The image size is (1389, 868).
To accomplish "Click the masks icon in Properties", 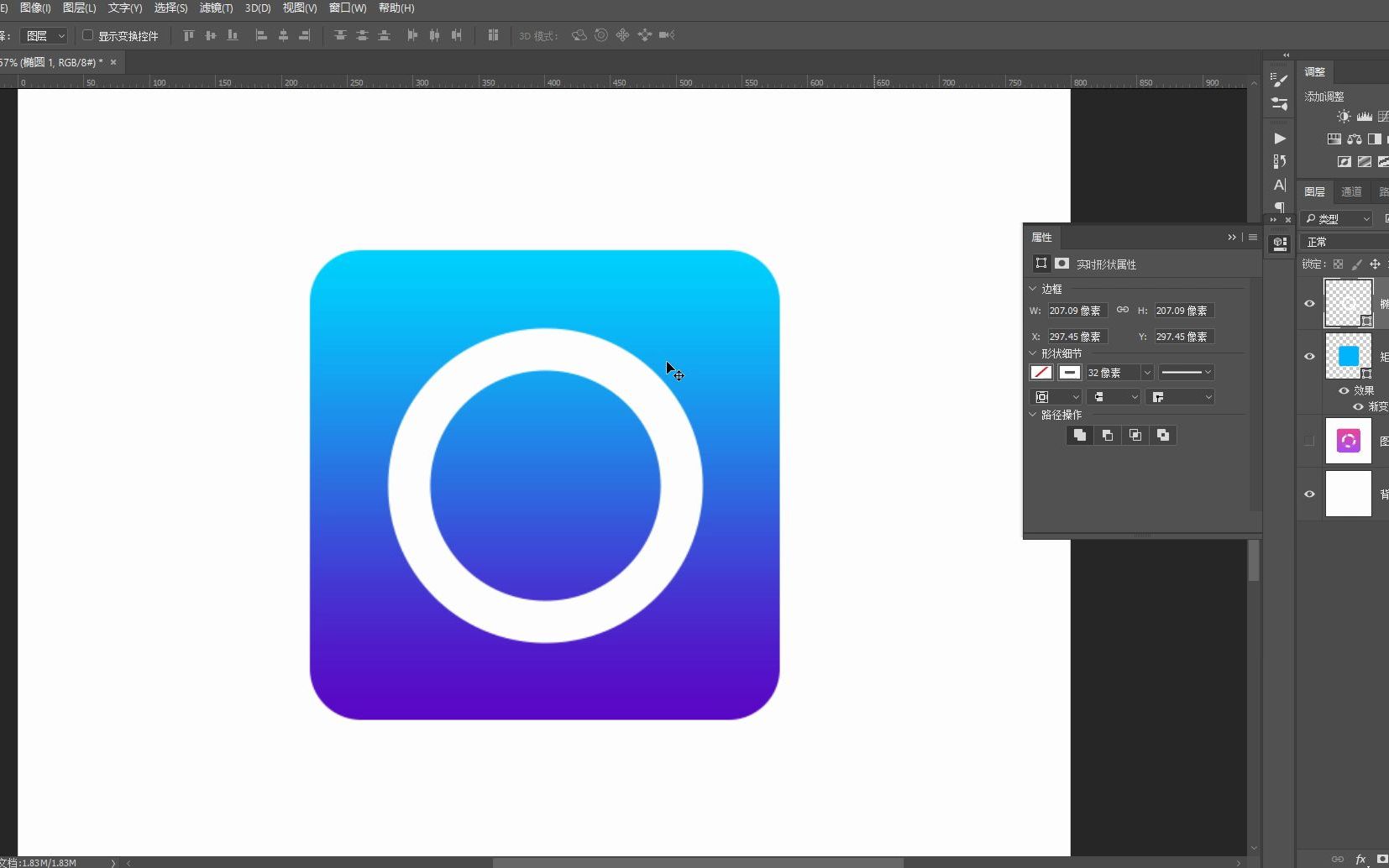I will pyautogui.click(x=1061, y=264).
